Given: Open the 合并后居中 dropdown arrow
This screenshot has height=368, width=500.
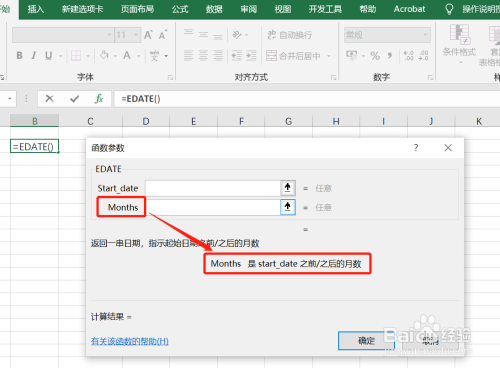Looking at the screenshot, I should point(329,56).
